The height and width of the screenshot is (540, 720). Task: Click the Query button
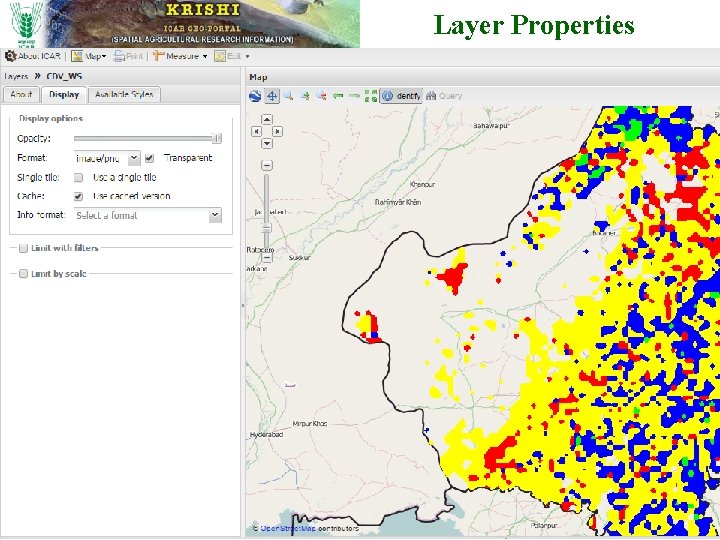point(445,96)
